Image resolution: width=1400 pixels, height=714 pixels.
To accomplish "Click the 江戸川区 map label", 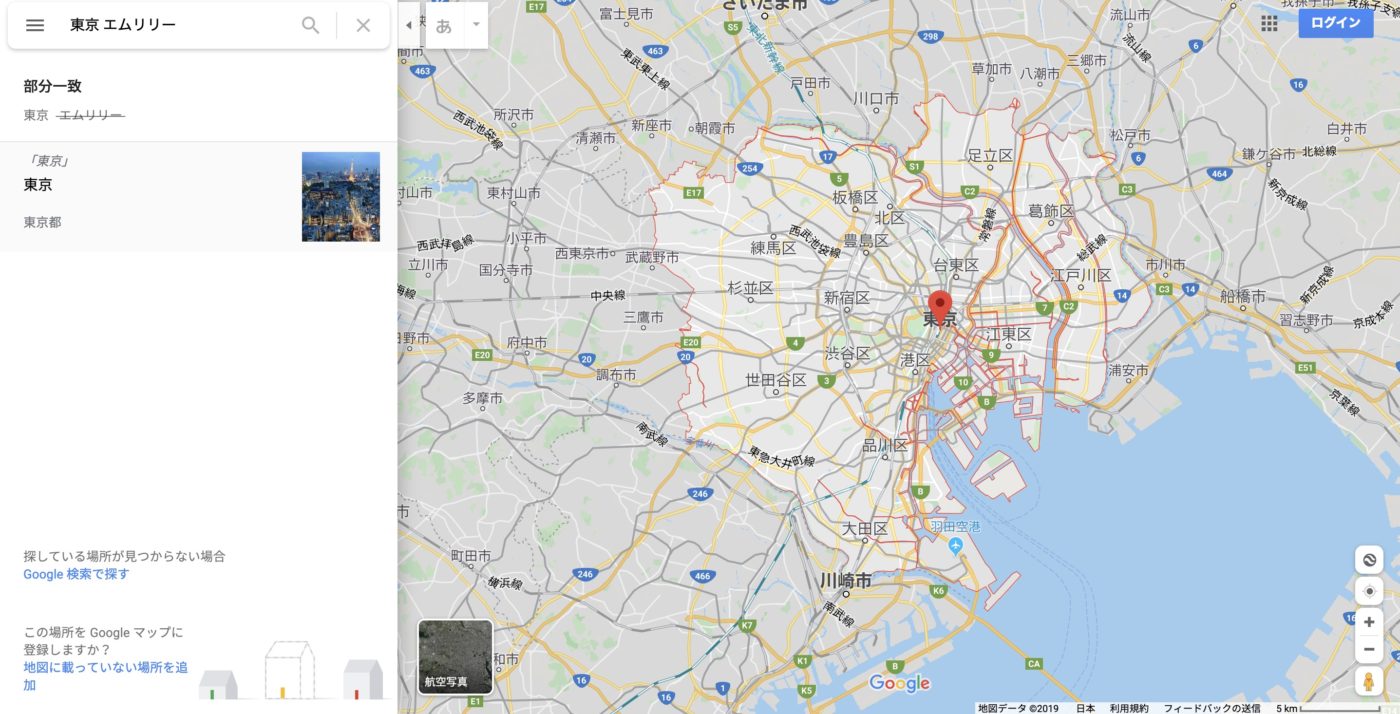I will click(x=1081, y=275).
